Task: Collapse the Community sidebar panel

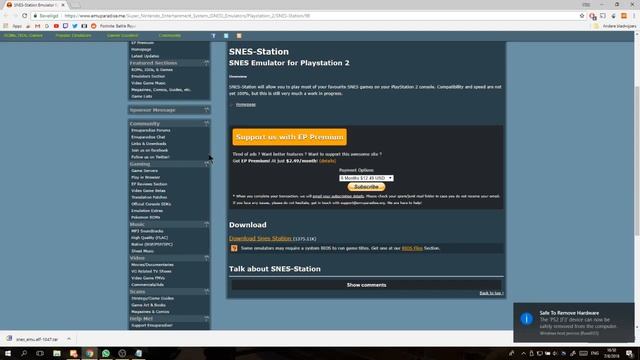Action: tap(207, 123)
